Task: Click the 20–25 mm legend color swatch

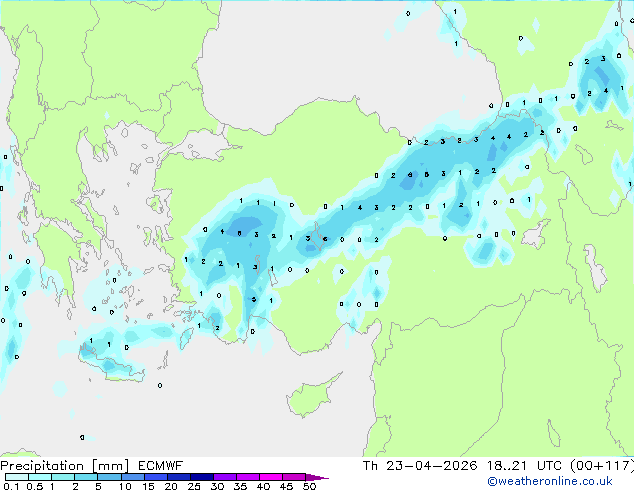Action: (x=179, y=477)
